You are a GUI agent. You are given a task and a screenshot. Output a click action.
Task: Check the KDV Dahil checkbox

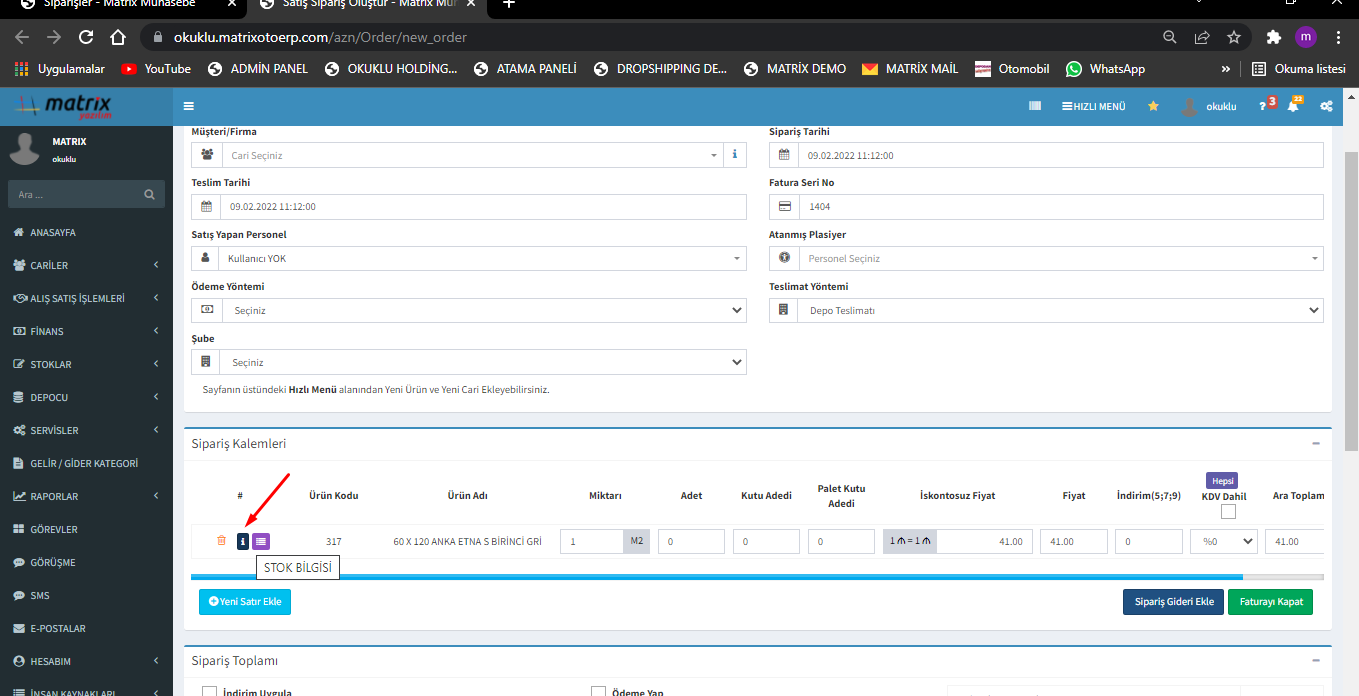1228,512
